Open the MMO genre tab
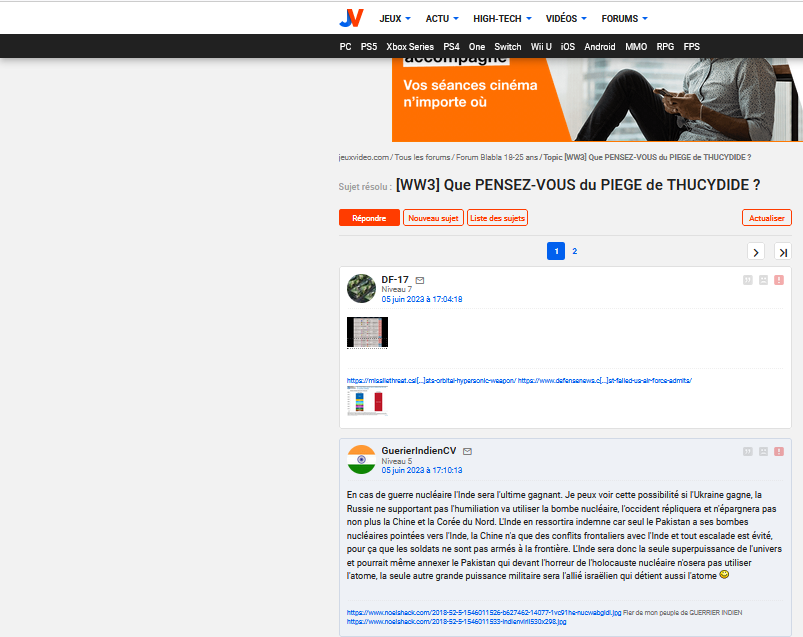Image resolution: width=803 pixels, height=637 pixels. (x=636, y=47)
